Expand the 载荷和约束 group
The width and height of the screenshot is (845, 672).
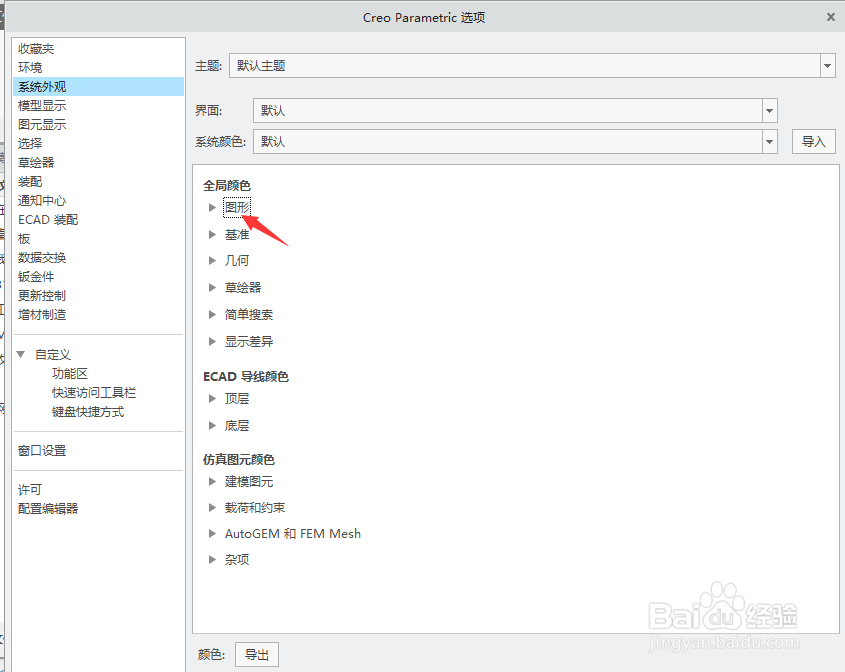pyautogui.click(x=212, y=508)
